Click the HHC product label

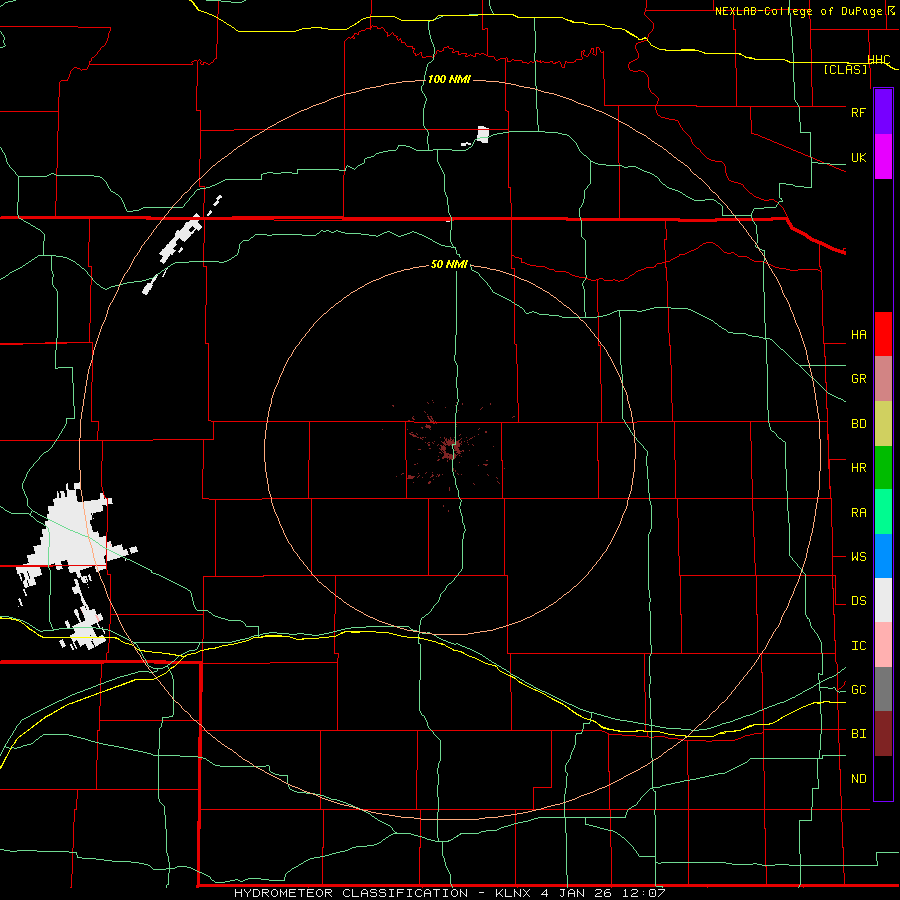pos(878,60)
